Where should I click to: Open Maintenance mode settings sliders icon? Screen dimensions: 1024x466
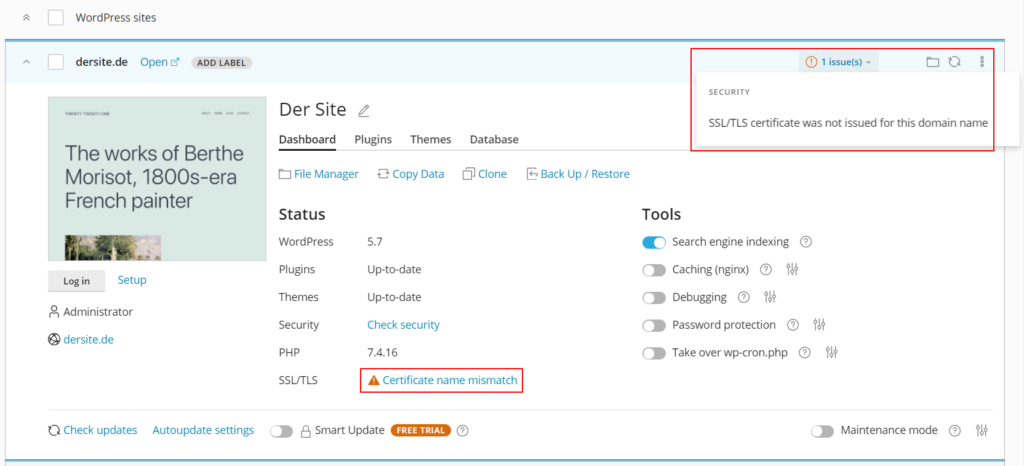tap(982, 431)
